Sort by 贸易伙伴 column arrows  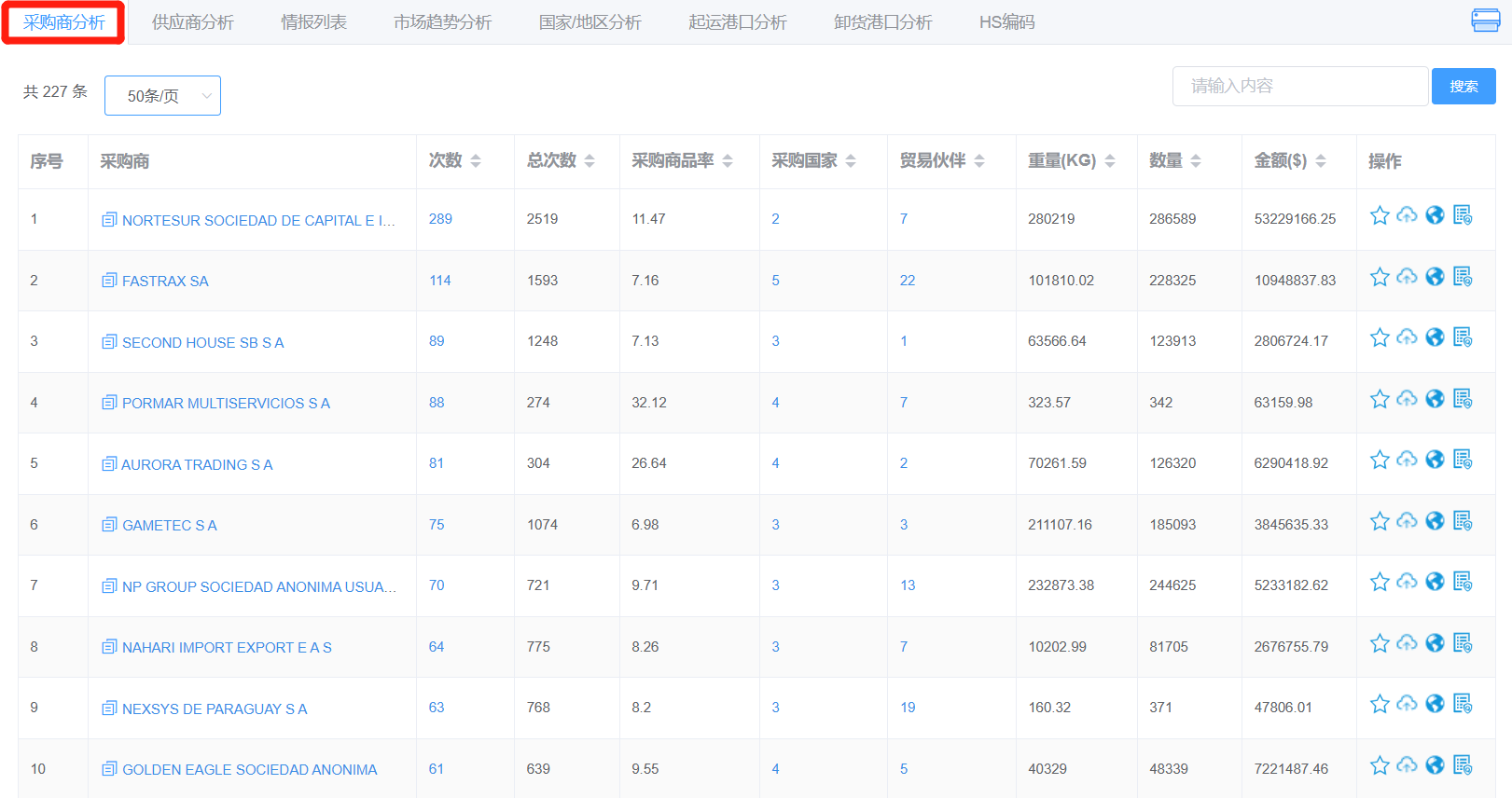979,161
